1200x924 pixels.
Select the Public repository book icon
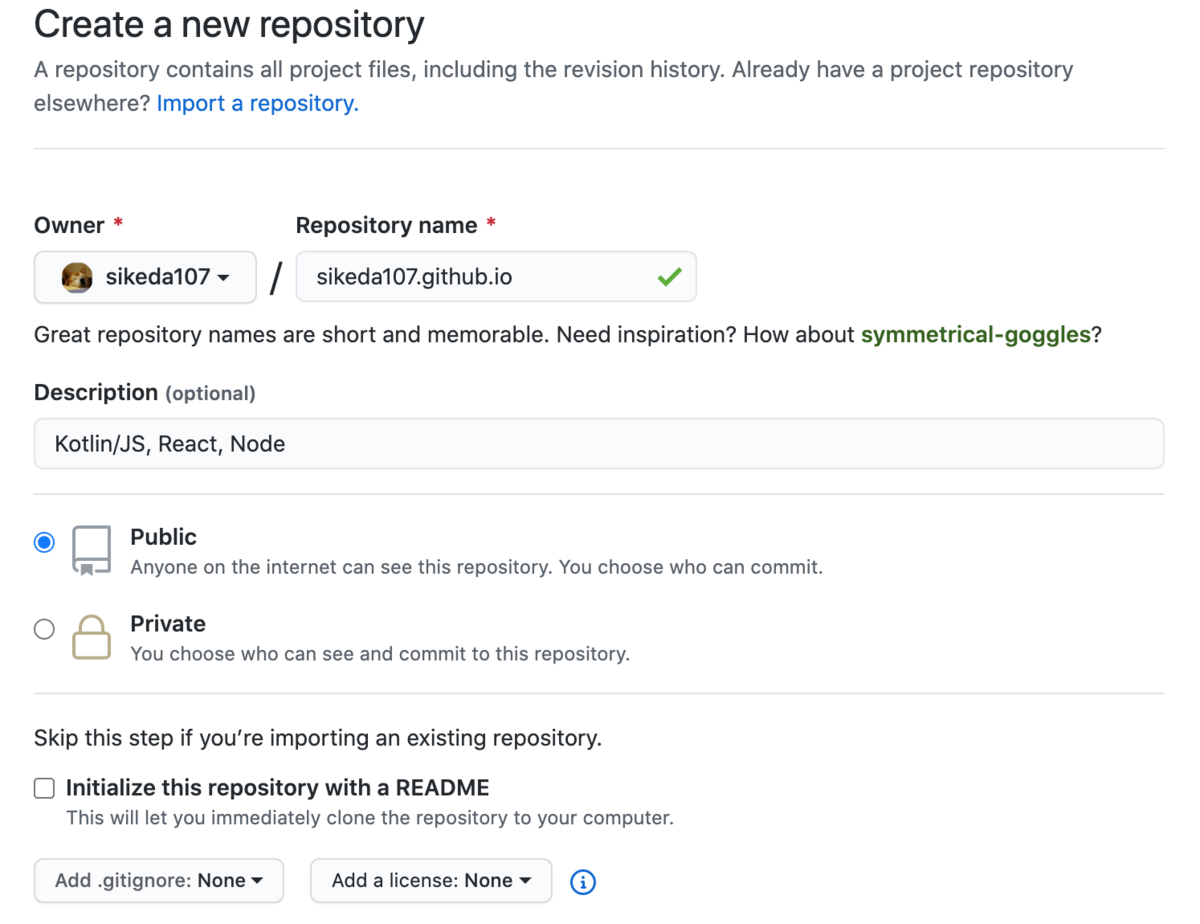click(91, 549)
